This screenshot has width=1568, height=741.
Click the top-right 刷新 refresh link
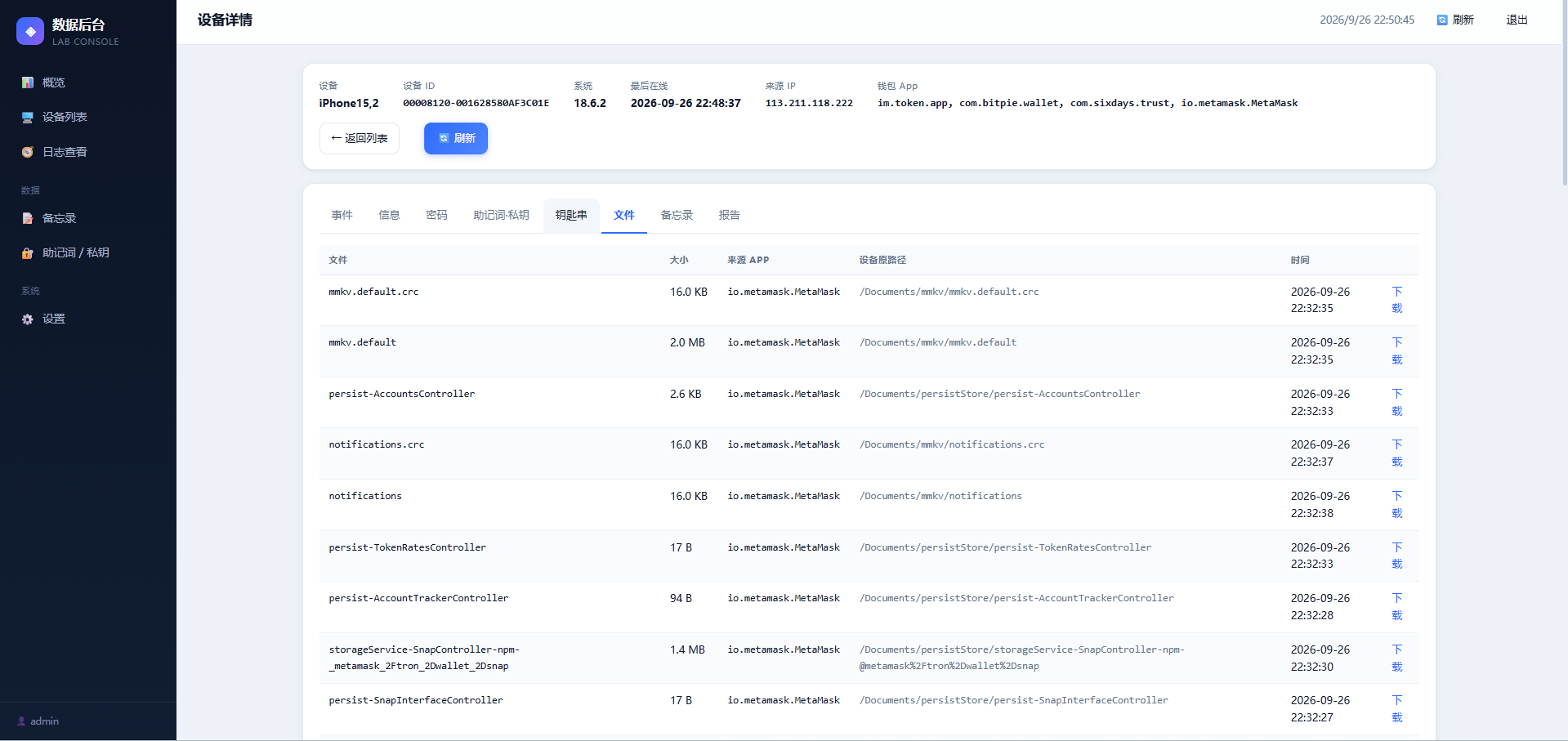coord(1455,20)
